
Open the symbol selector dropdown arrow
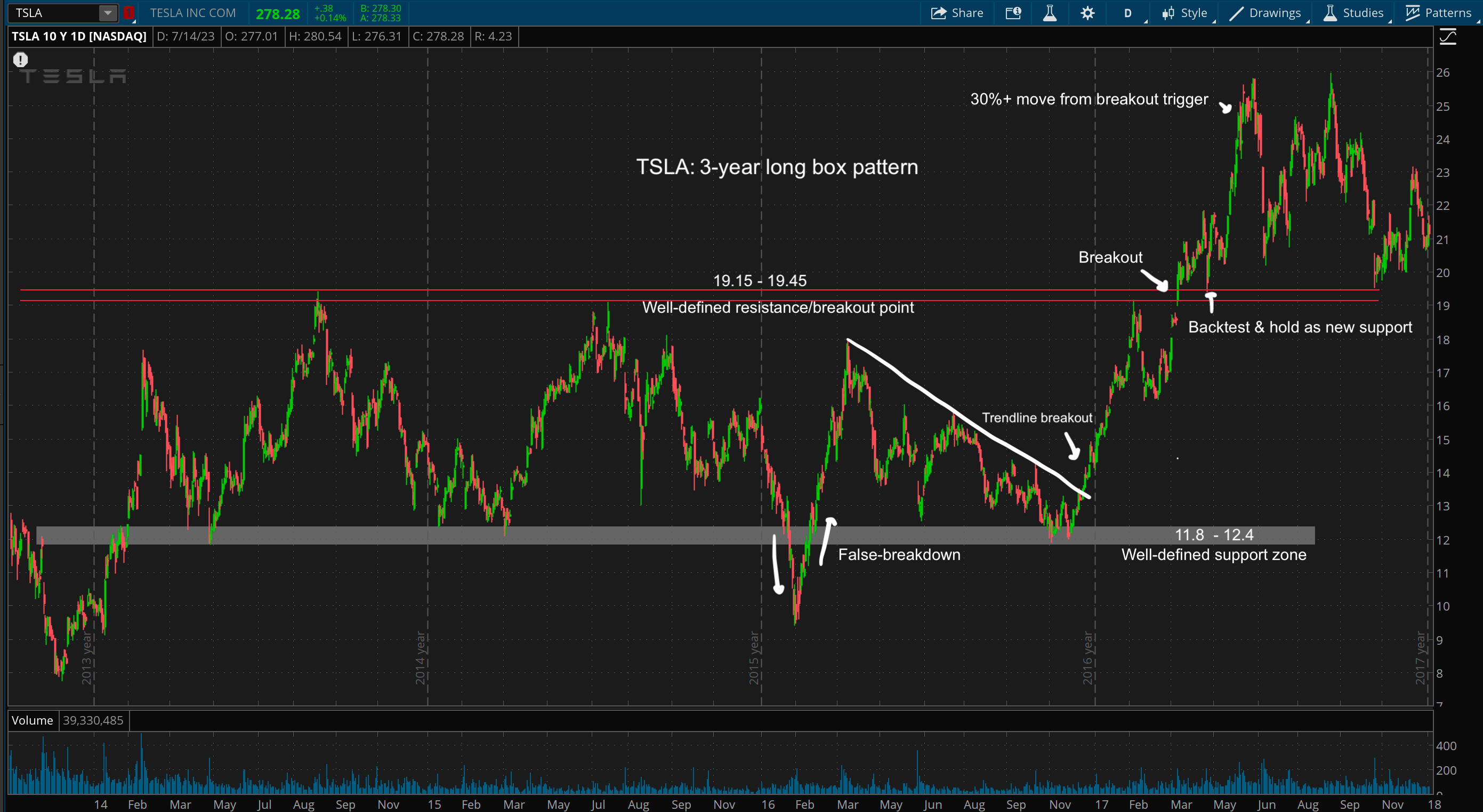[x=108, y=13]
